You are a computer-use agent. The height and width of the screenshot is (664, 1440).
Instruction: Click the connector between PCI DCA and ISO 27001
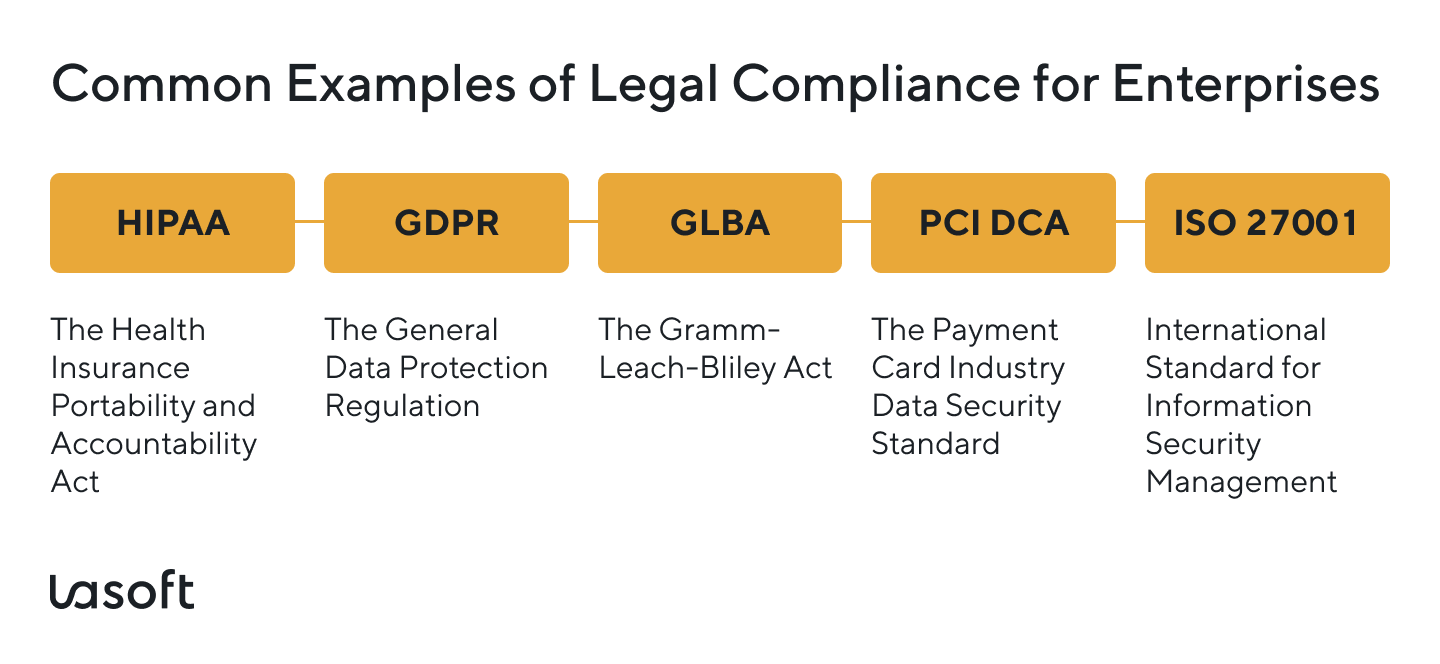1130,222
